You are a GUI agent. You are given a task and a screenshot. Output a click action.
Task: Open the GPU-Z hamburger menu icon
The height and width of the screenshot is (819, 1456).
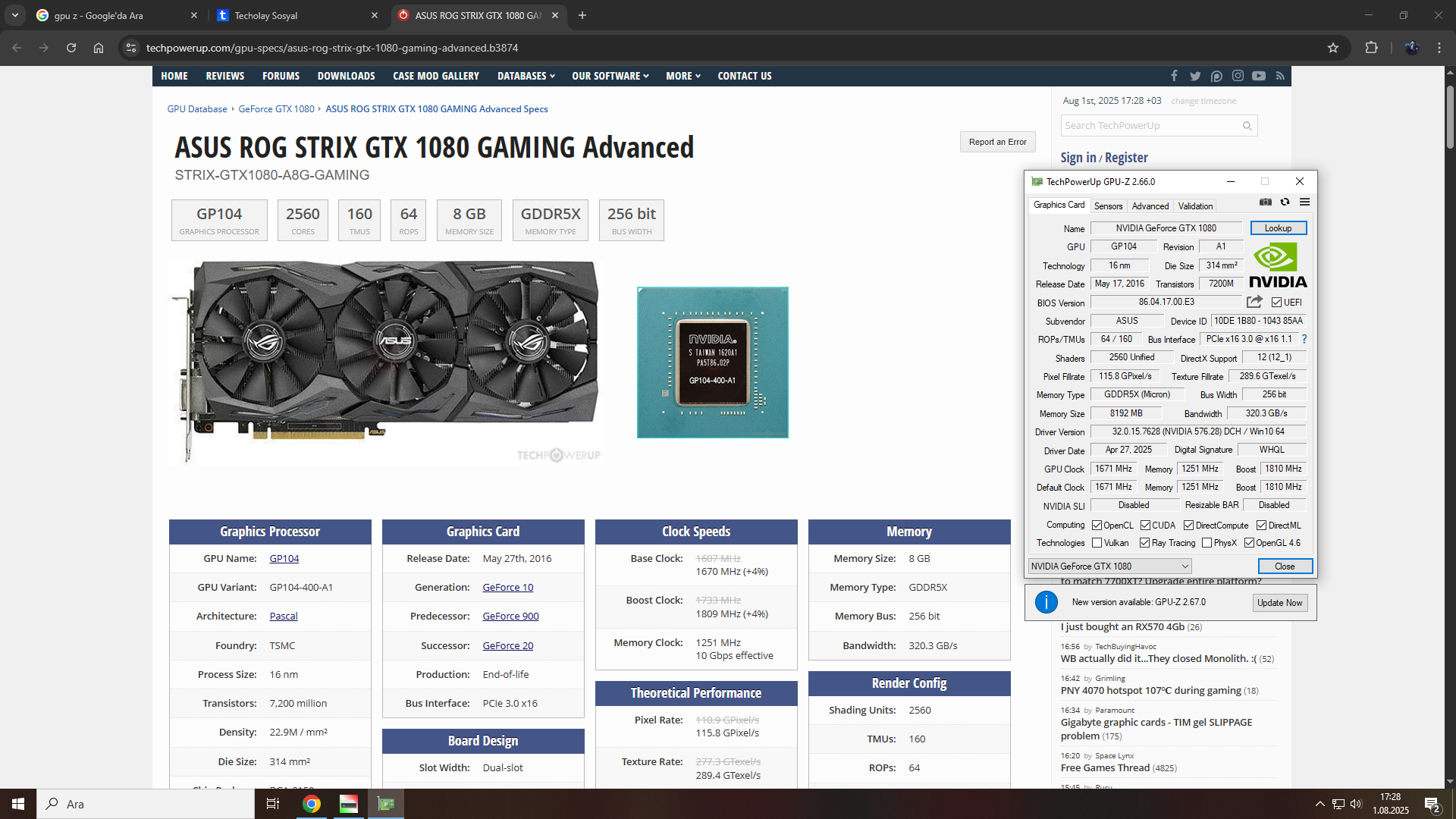pos(1304,202)
